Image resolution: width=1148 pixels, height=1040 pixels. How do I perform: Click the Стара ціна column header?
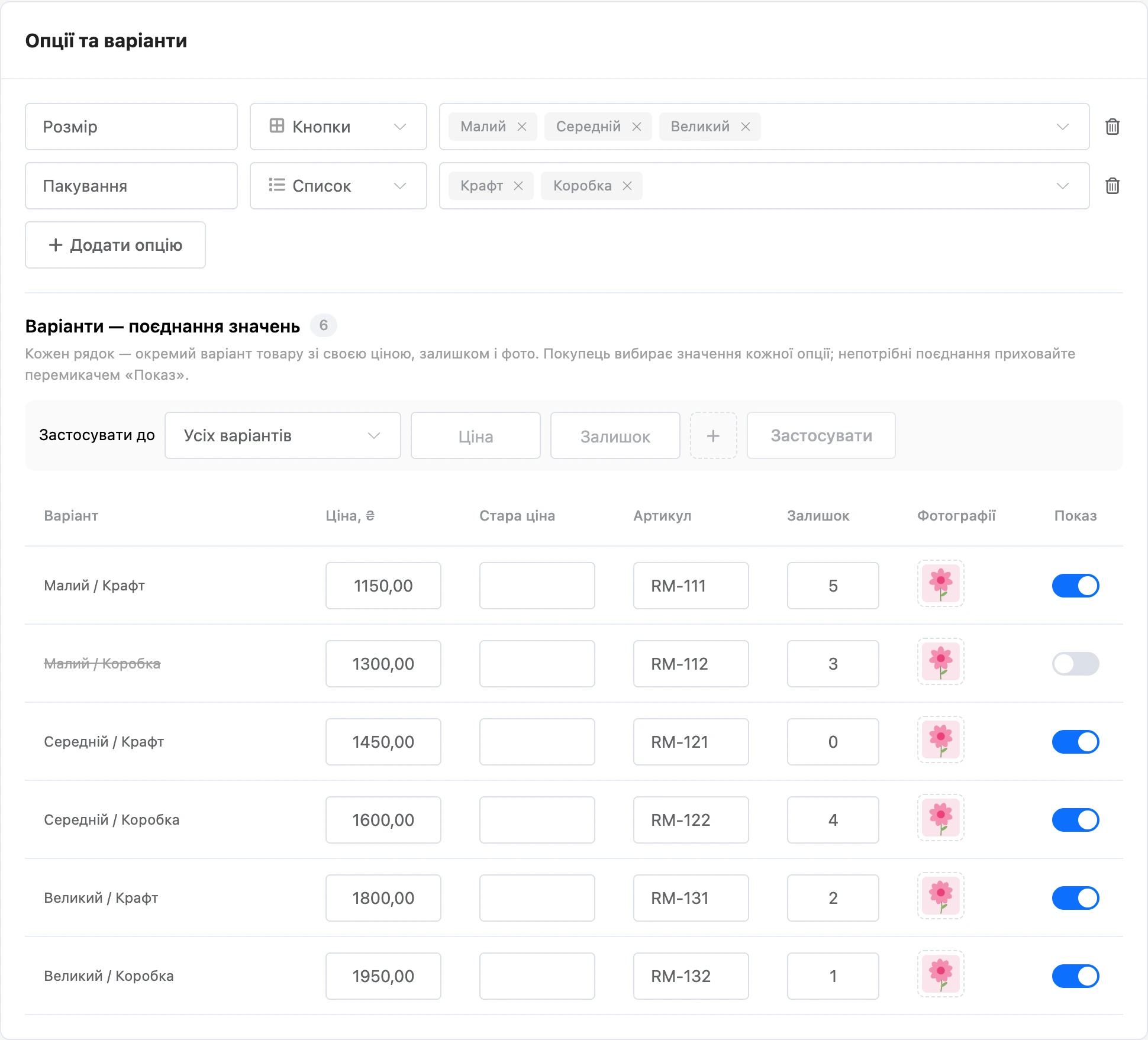pyautogui.click(x=517, y=516)
